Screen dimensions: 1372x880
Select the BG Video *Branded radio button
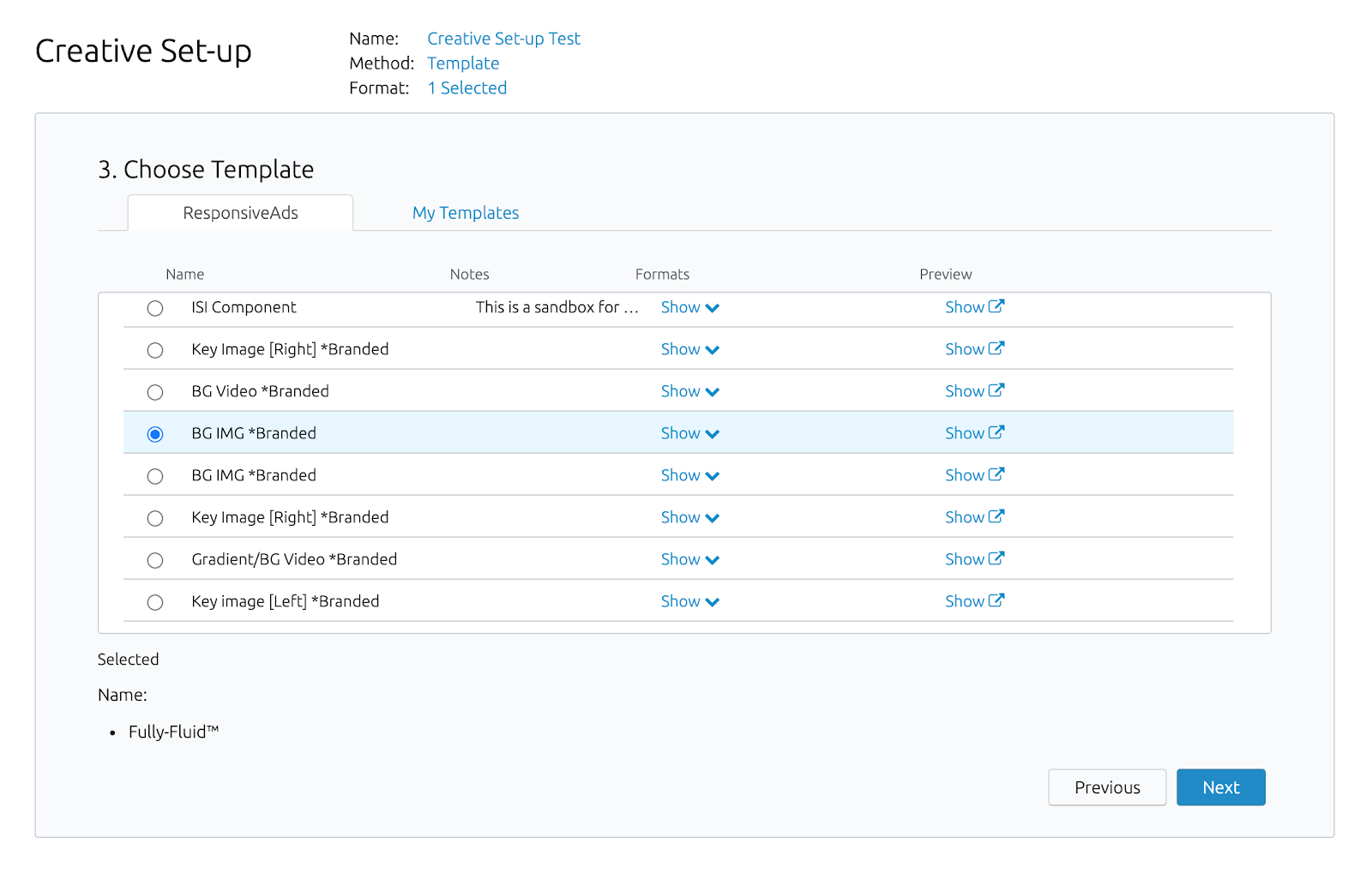pos(155,392)
